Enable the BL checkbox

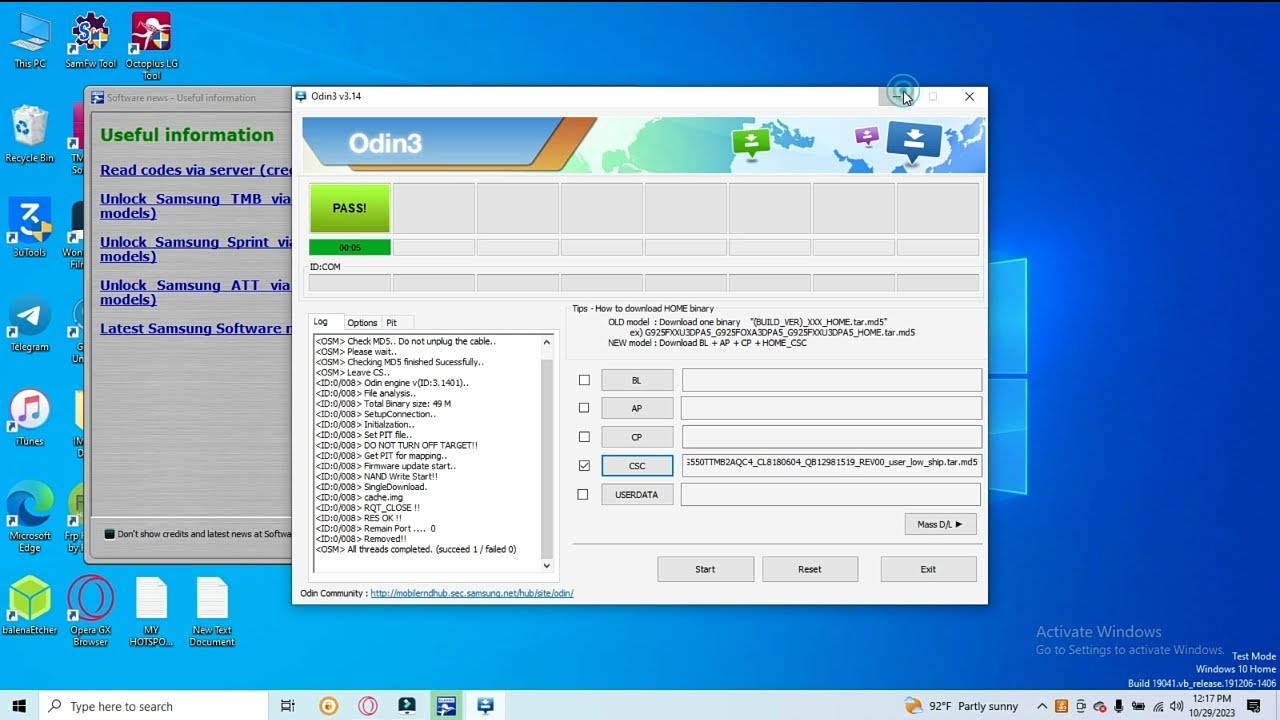pos(584,380)
